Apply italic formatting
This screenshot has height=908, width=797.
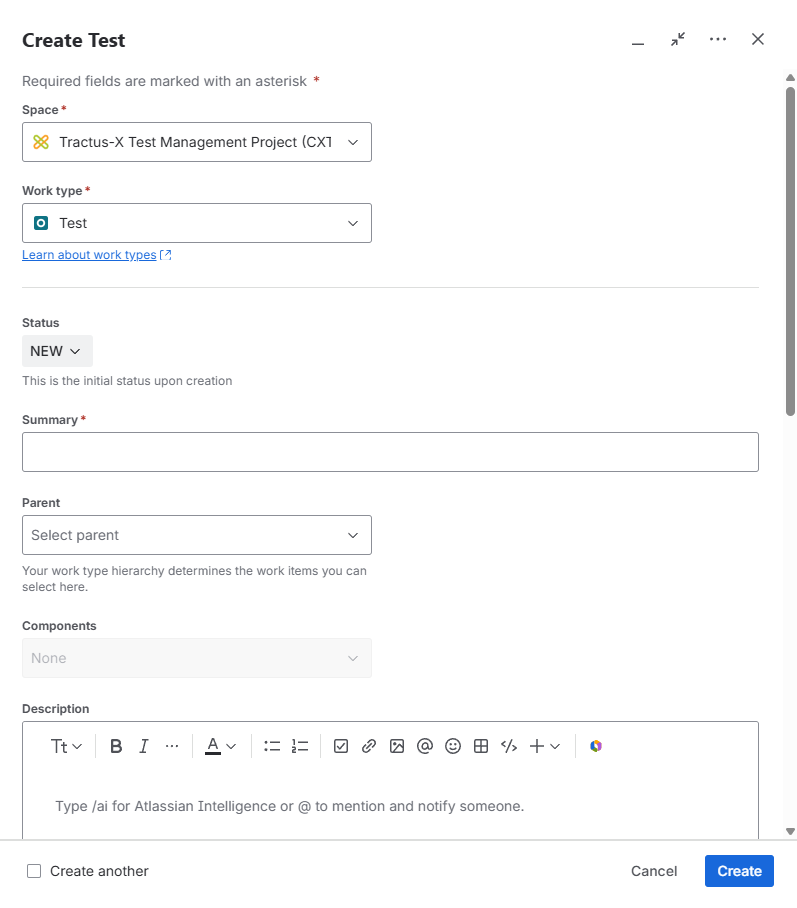143,746
